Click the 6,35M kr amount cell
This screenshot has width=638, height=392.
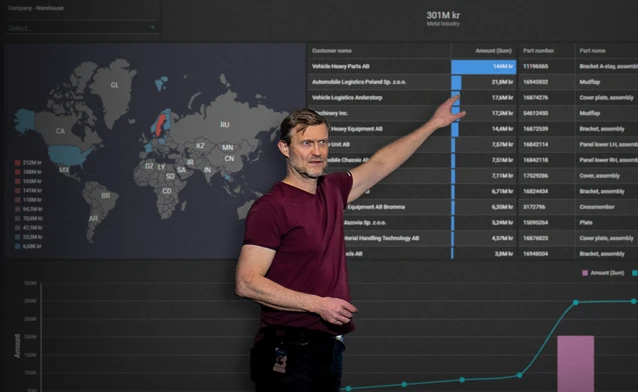click(484, 207)
